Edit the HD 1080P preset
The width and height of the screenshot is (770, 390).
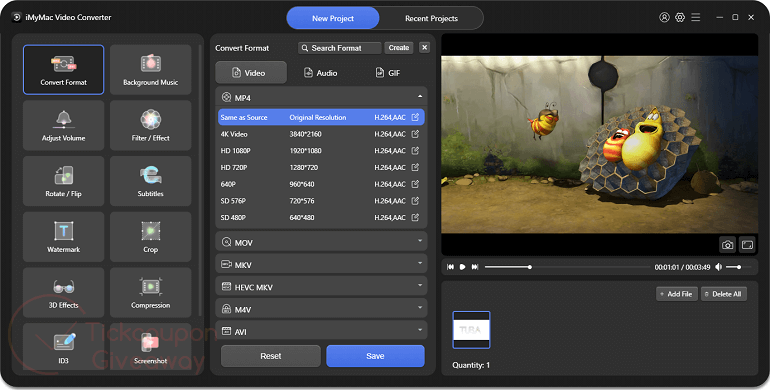click(x=415, y=151)
